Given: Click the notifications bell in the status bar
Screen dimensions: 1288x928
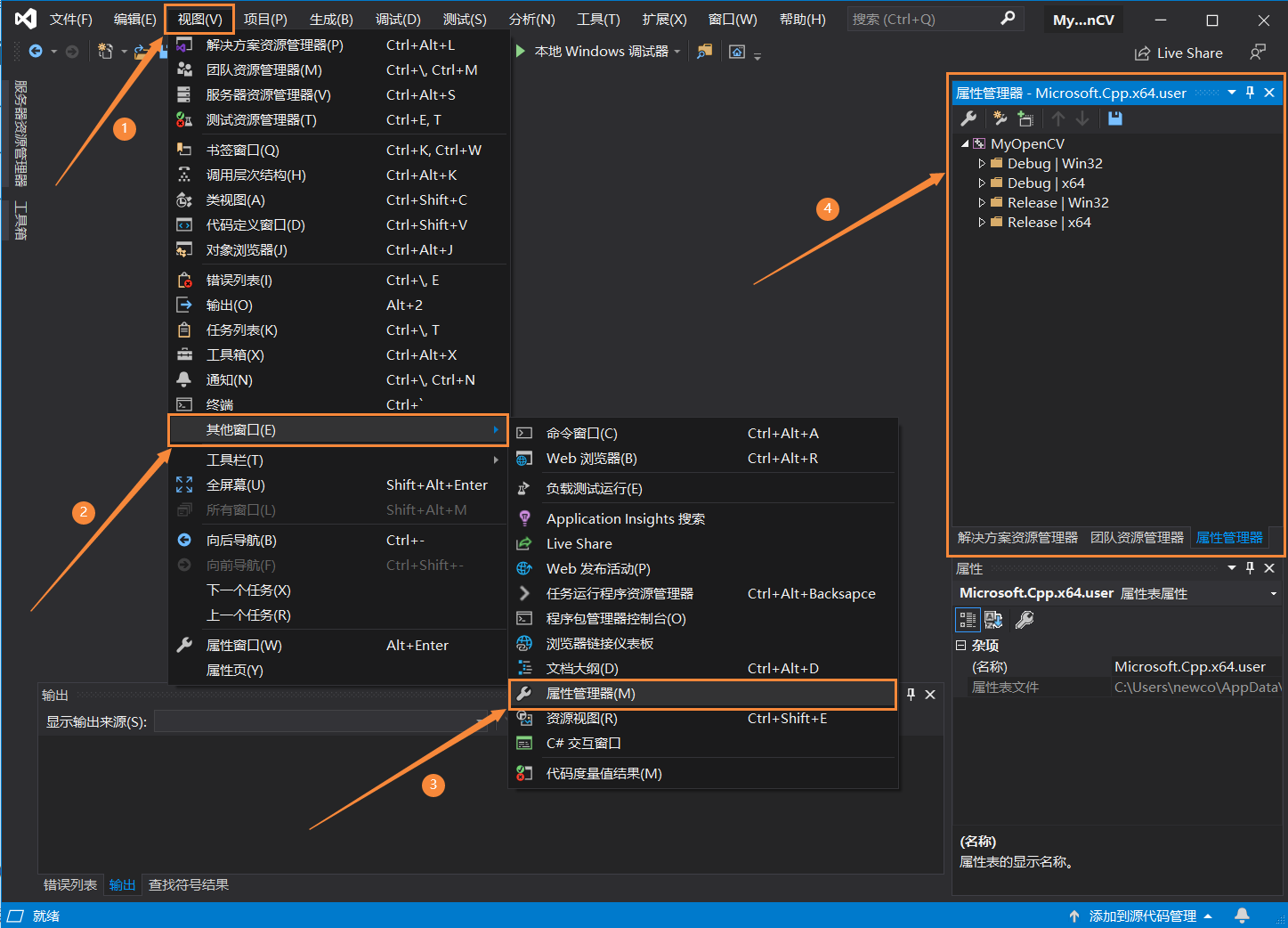Looking at the screenshot, I should [x=1243, y=915].
